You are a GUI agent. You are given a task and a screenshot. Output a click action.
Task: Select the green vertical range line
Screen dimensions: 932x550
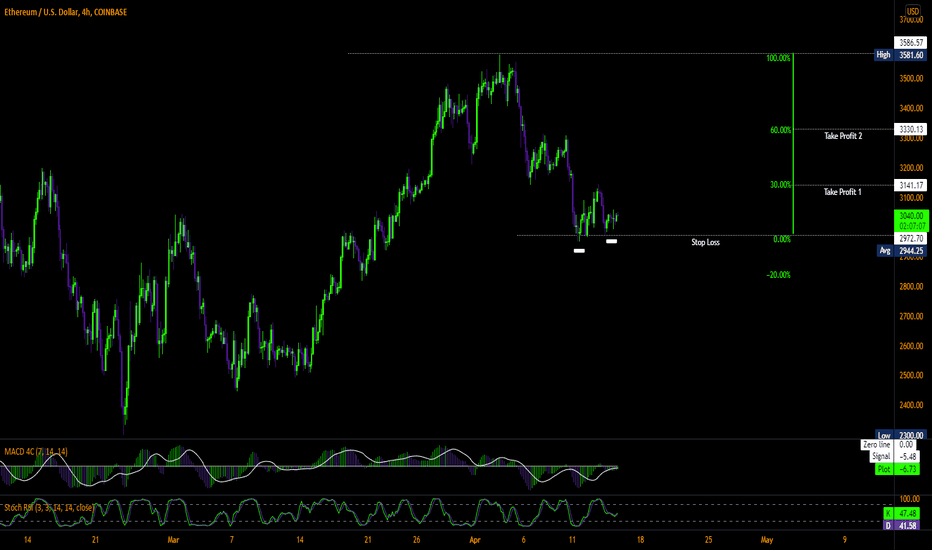tap(794, 144)
